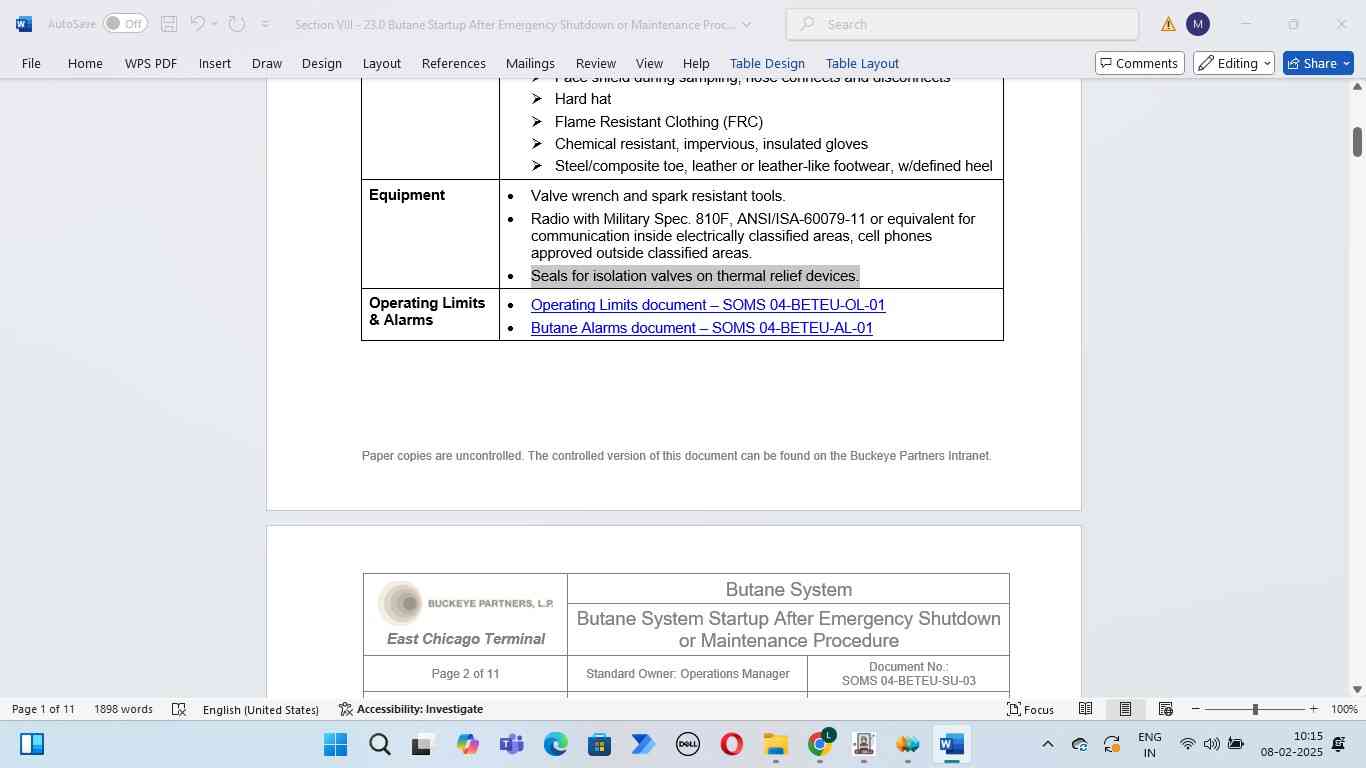Click in the Search box

tap(960, 24)
